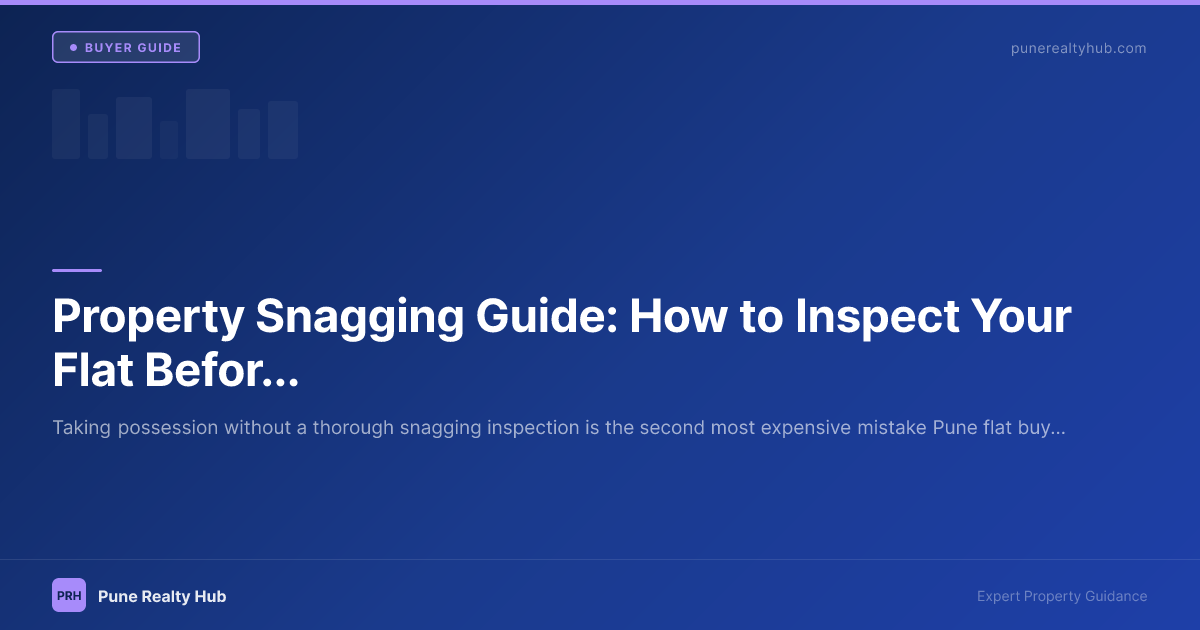This screenshot has height=630, width=1200.
Task: Select the bar chart graphic
Action: pyautogui.click(x=175, y=123)
